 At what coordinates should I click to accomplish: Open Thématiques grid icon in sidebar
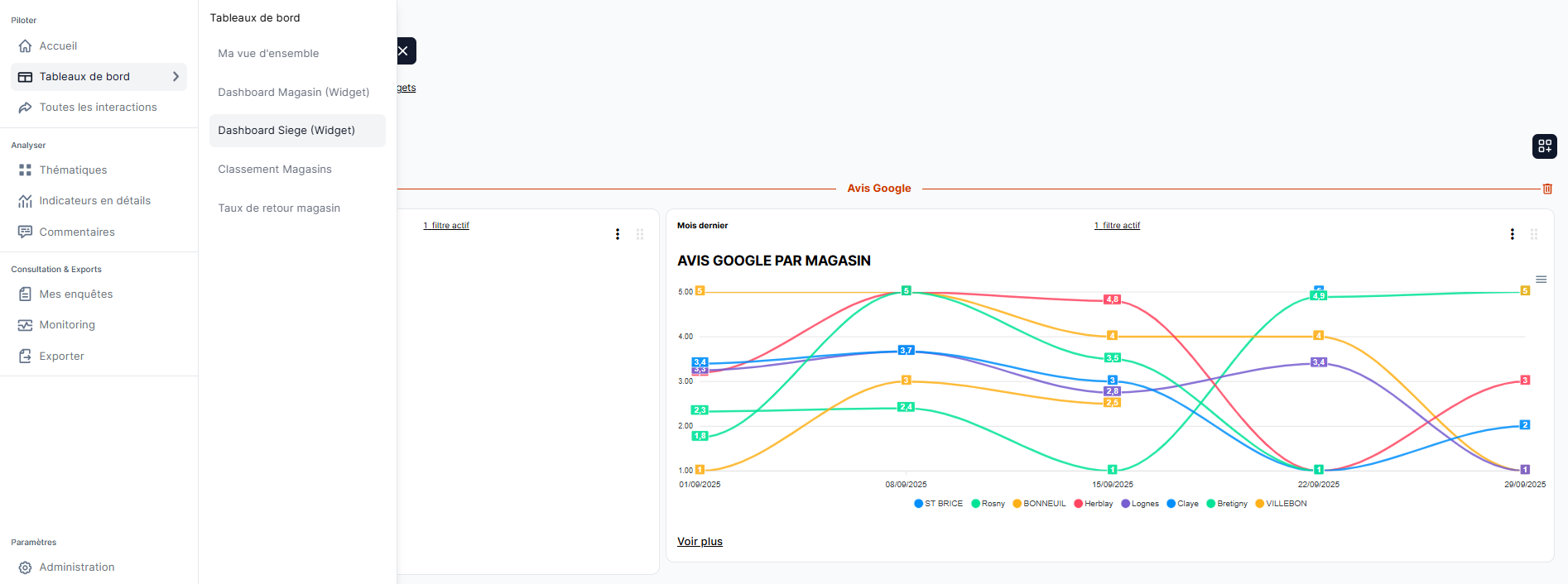[x=26, y=170]
